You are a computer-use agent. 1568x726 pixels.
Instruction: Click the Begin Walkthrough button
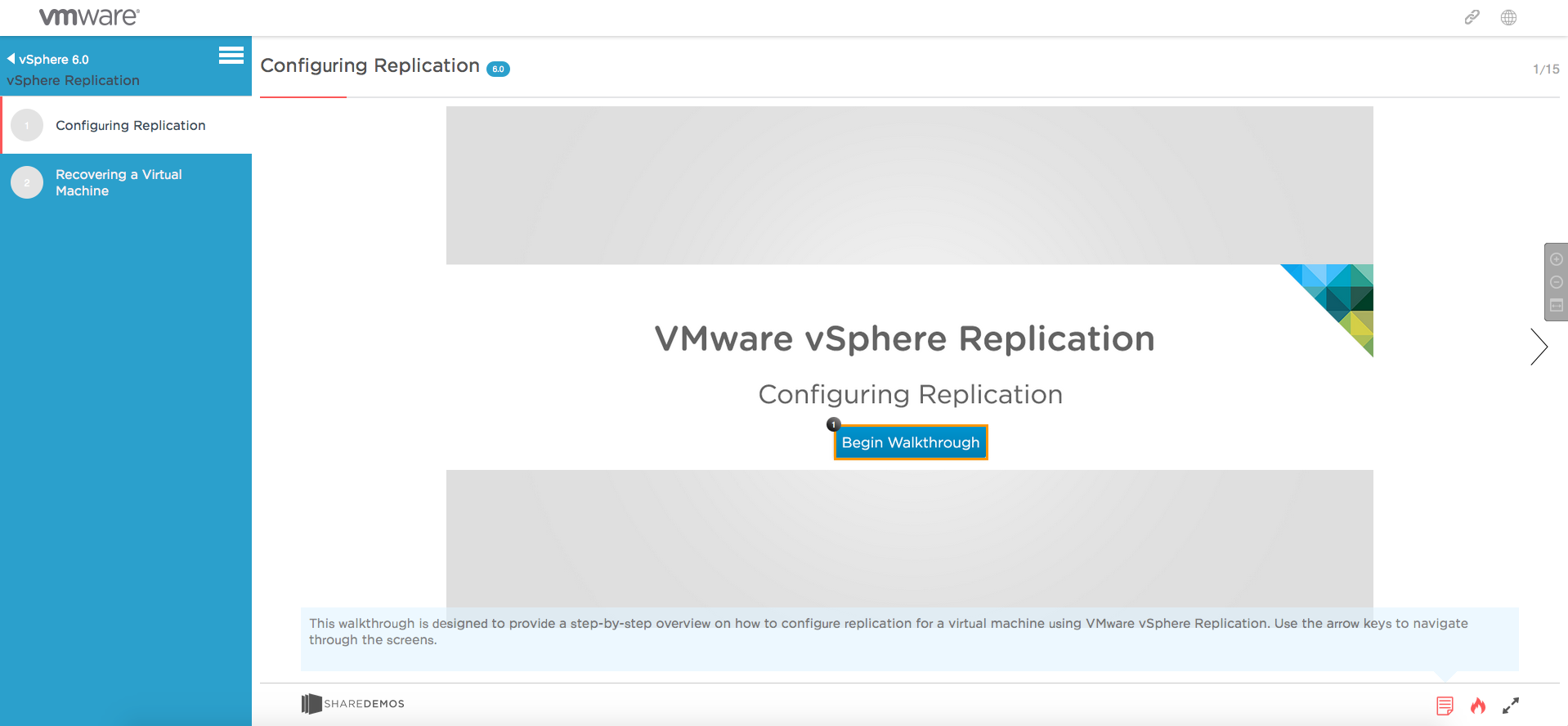click(x=911, y=442)
